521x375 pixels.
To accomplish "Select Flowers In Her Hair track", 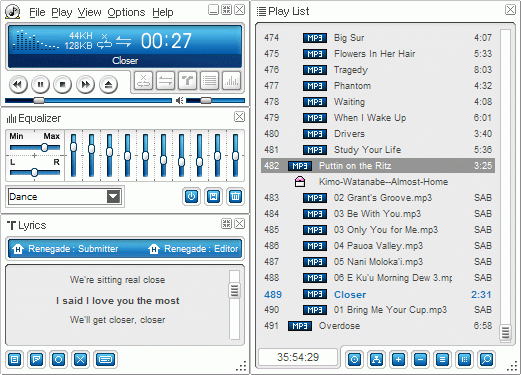I will tap(378, 54).
